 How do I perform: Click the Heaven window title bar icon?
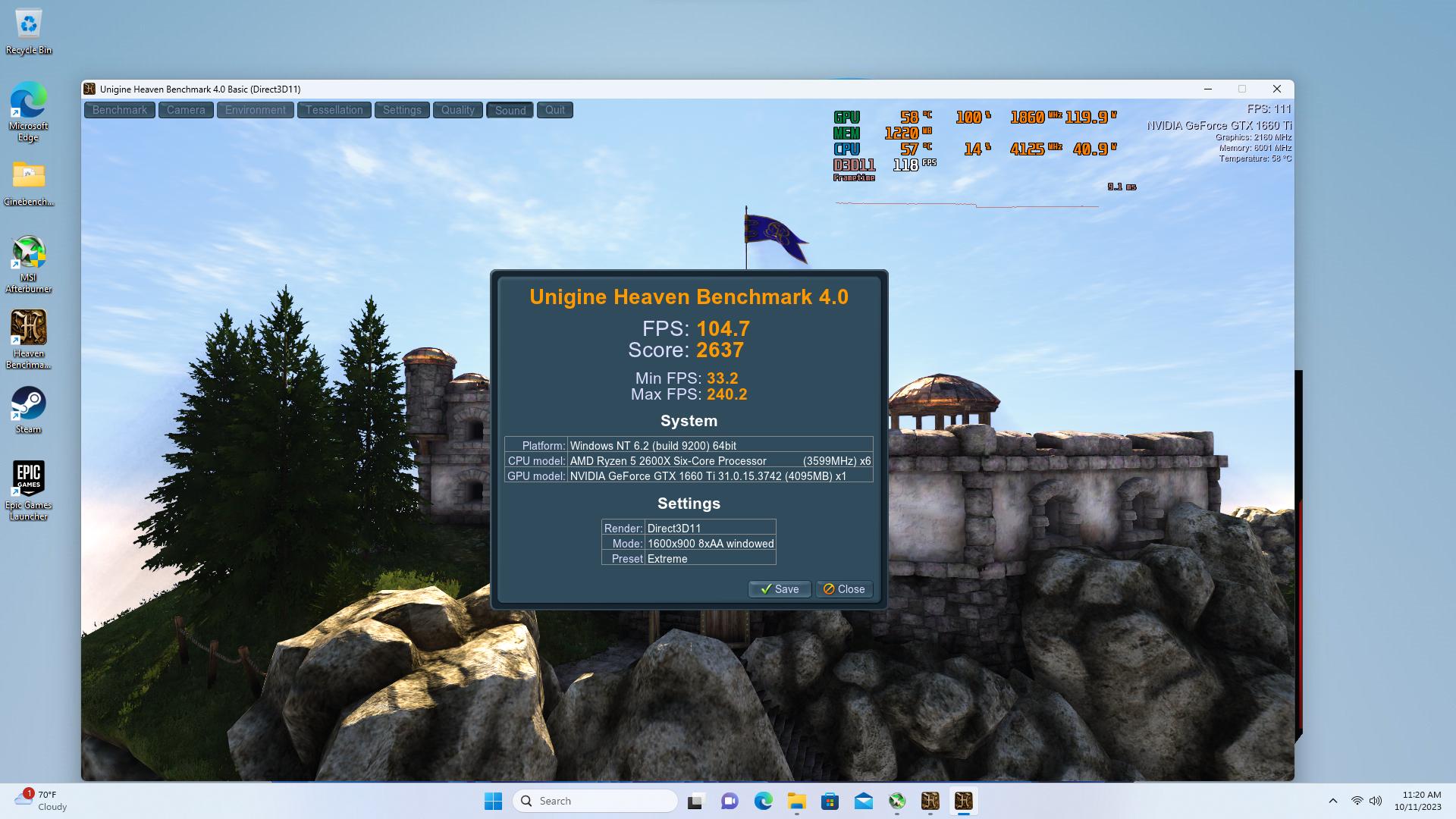(x=89, y=89)
